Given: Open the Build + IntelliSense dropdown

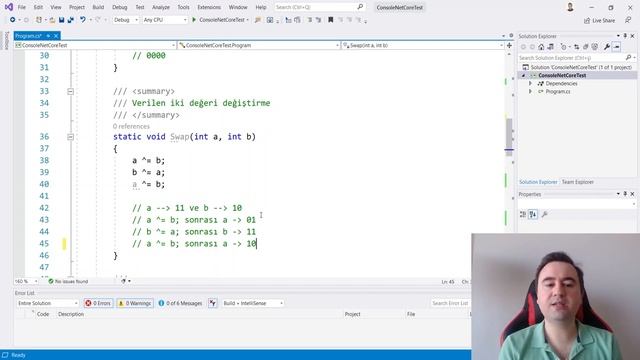Looking at the screenshot, I should click(253, 303).
